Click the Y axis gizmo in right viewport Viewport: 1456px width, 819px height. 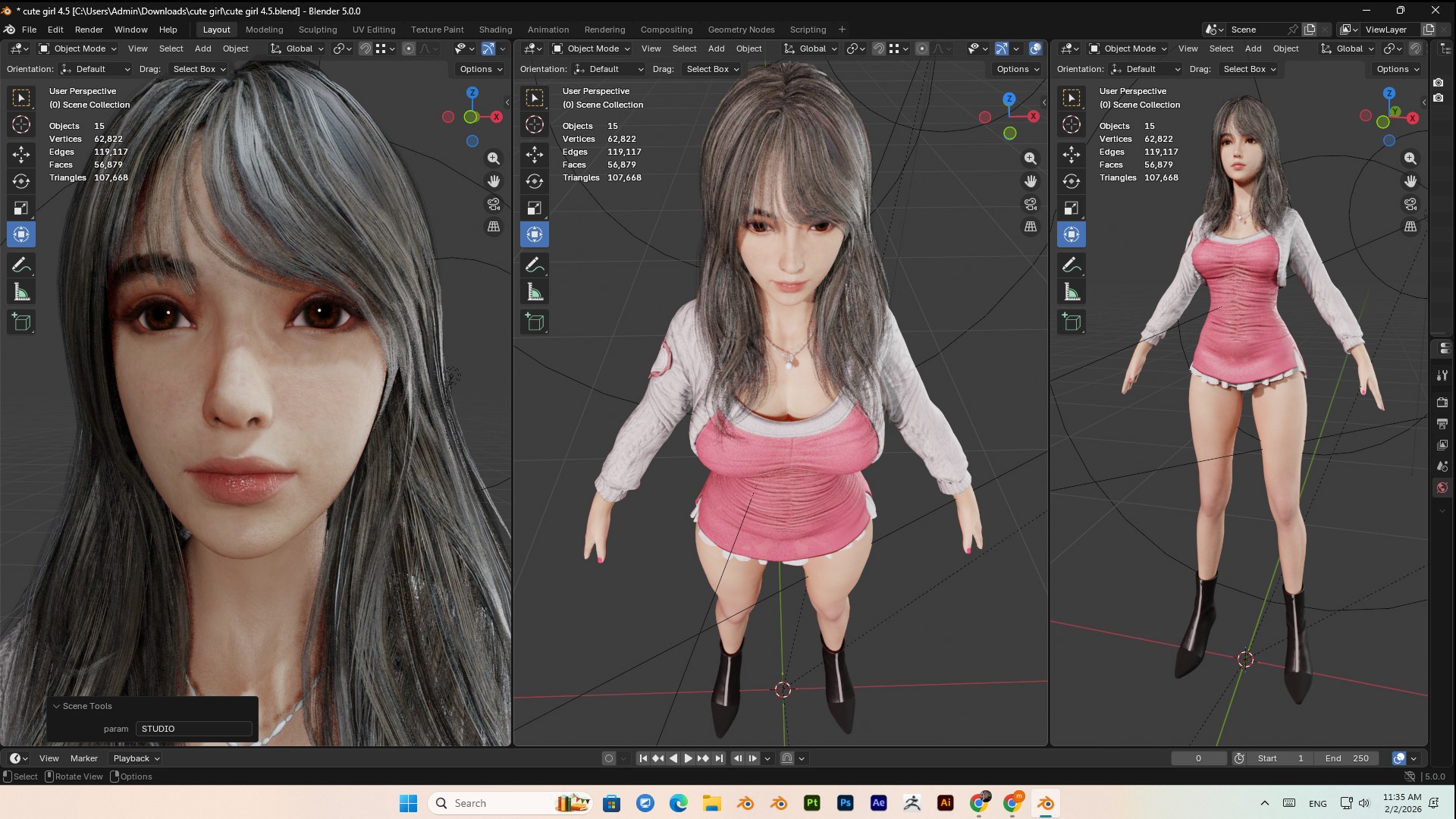pos(1395,111)
